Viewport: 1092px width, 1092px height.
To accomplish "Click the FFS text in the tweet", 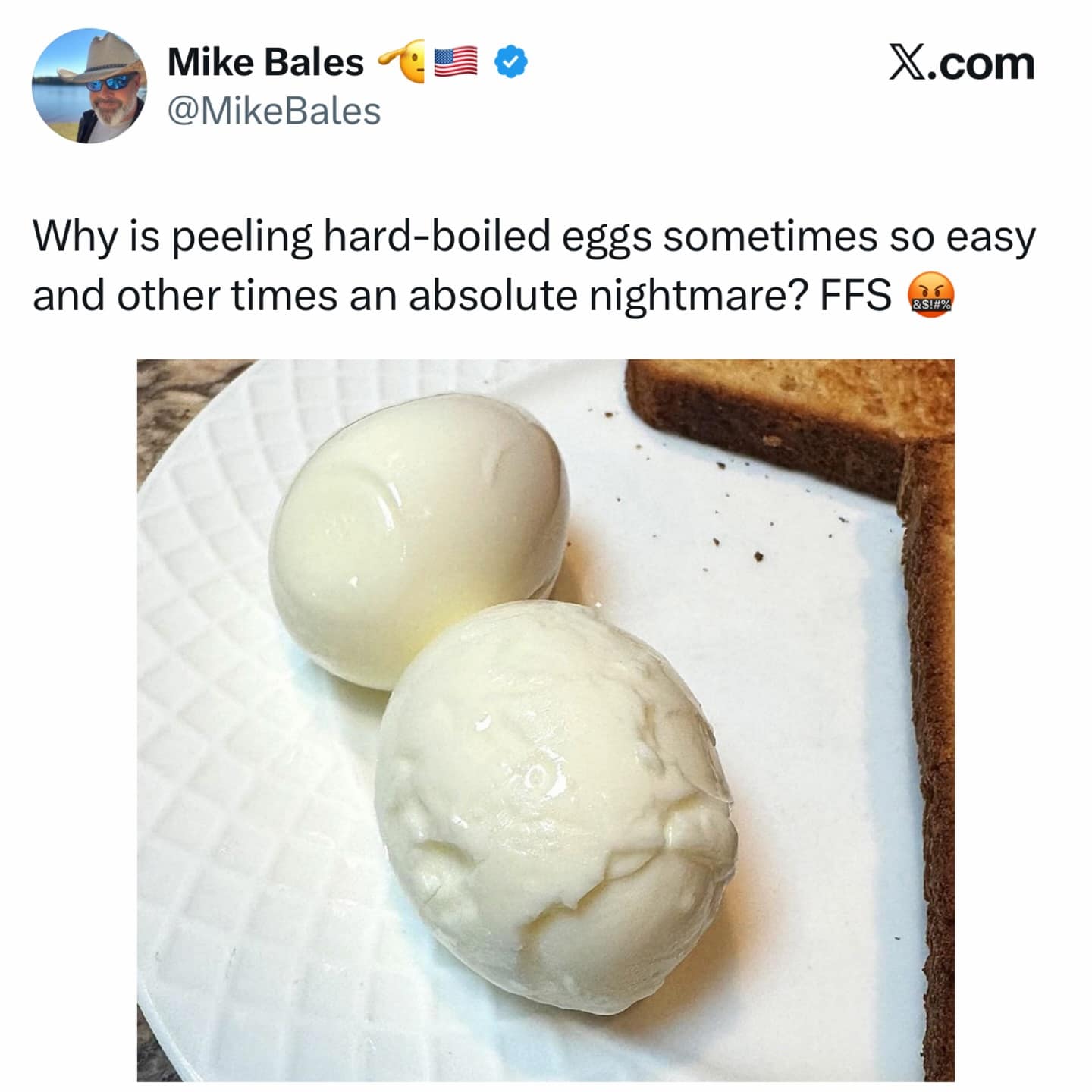I will tap(855, 295).
